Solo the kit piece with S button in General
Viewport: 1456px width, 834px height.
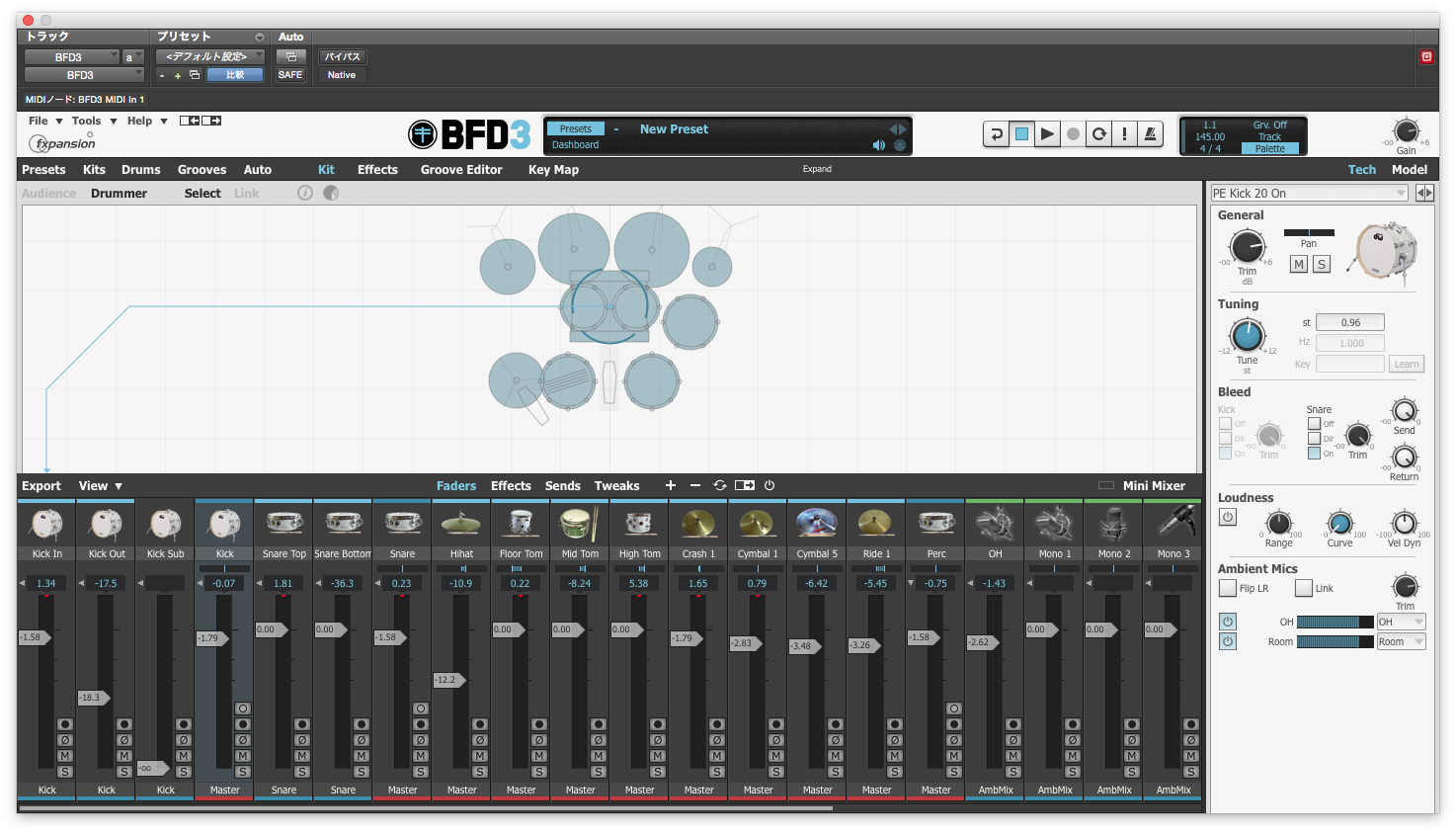click(1322, 264)
